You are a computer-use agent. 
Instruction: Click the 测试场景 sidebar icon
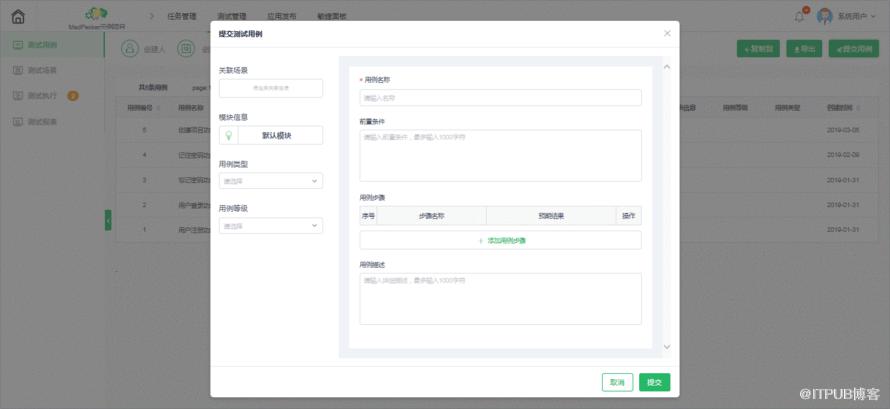18,70
